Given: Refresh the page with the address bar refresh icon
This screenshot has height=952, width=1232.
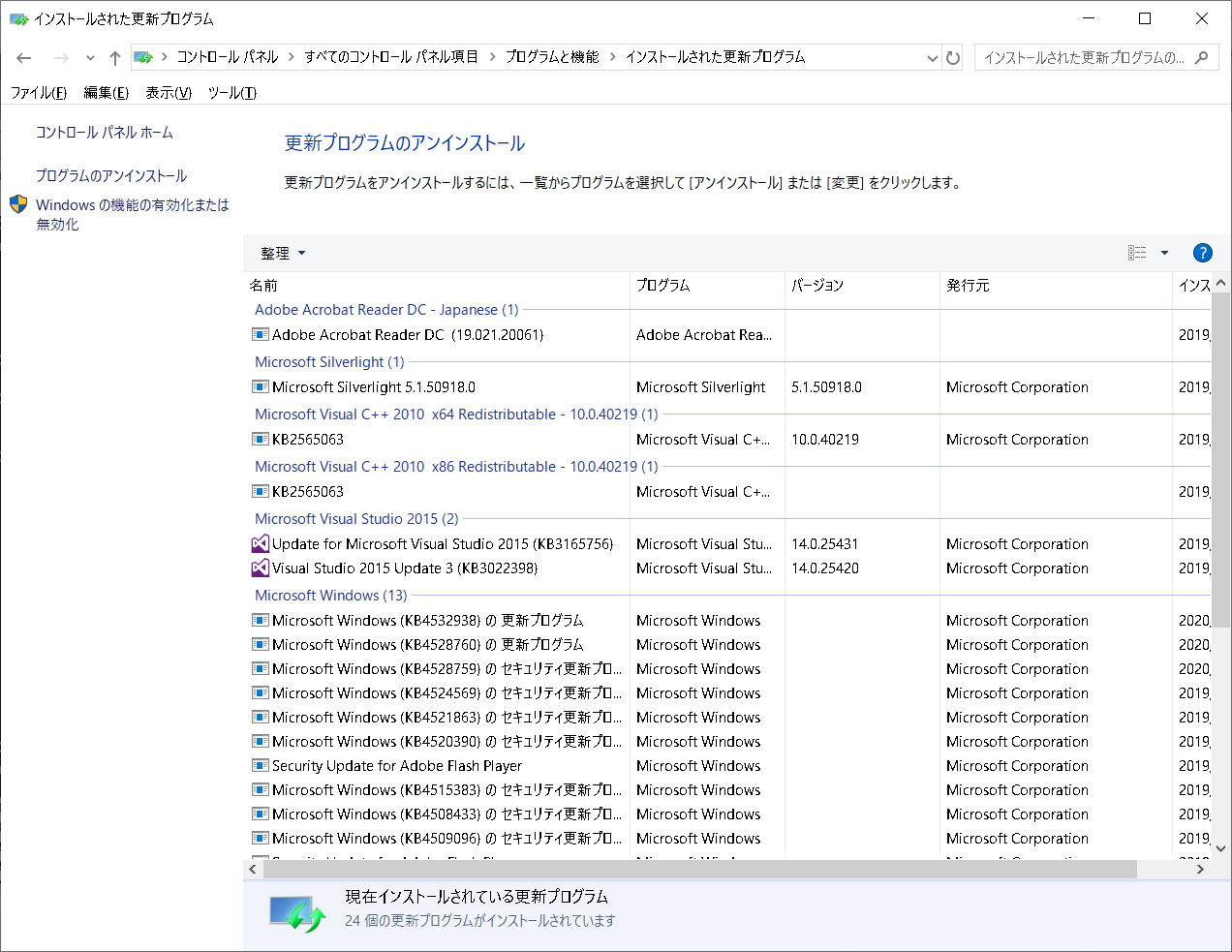Looking at the screenshot, I should click(x=953, y=57).
